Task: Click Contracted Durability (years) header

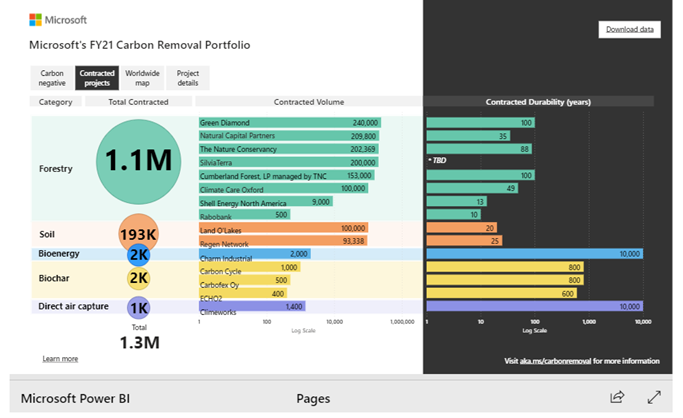Action: [538, 102]
